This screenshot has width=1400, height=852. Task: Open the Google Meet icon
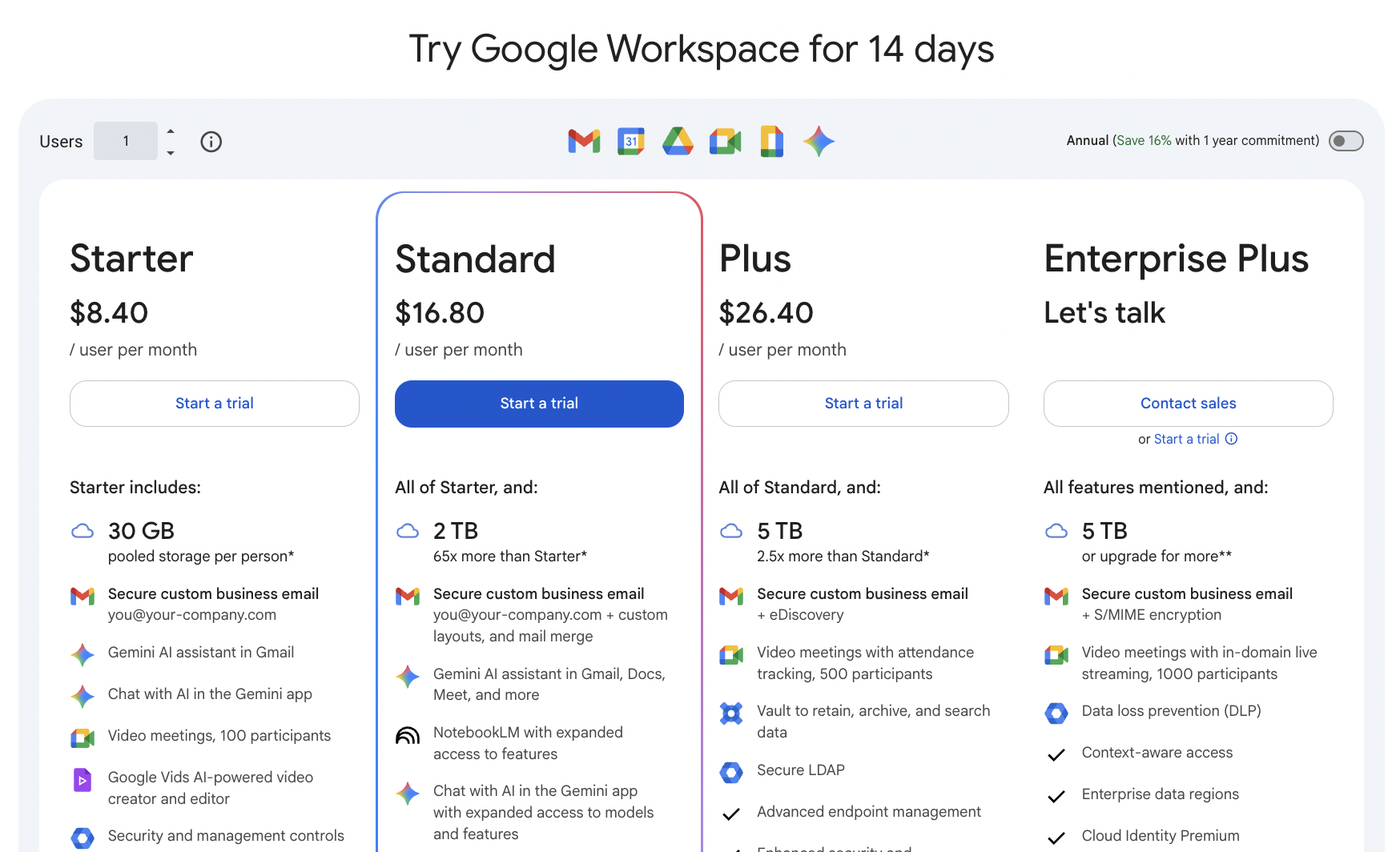(724, 141)
